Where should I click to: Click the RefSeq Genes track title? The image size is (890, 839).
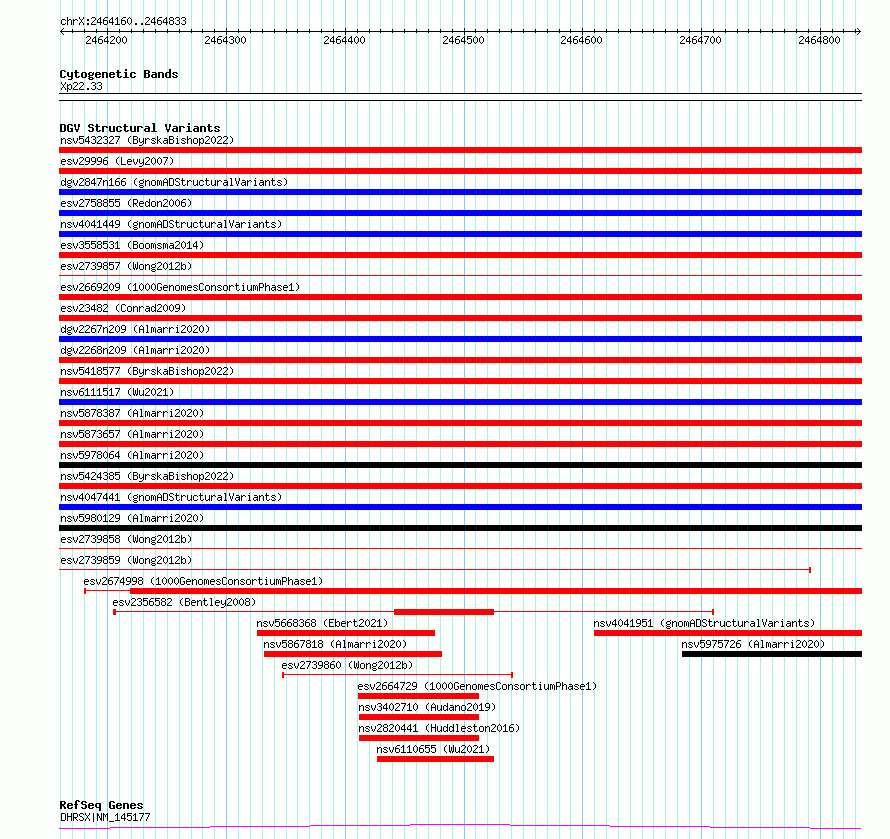102,805
